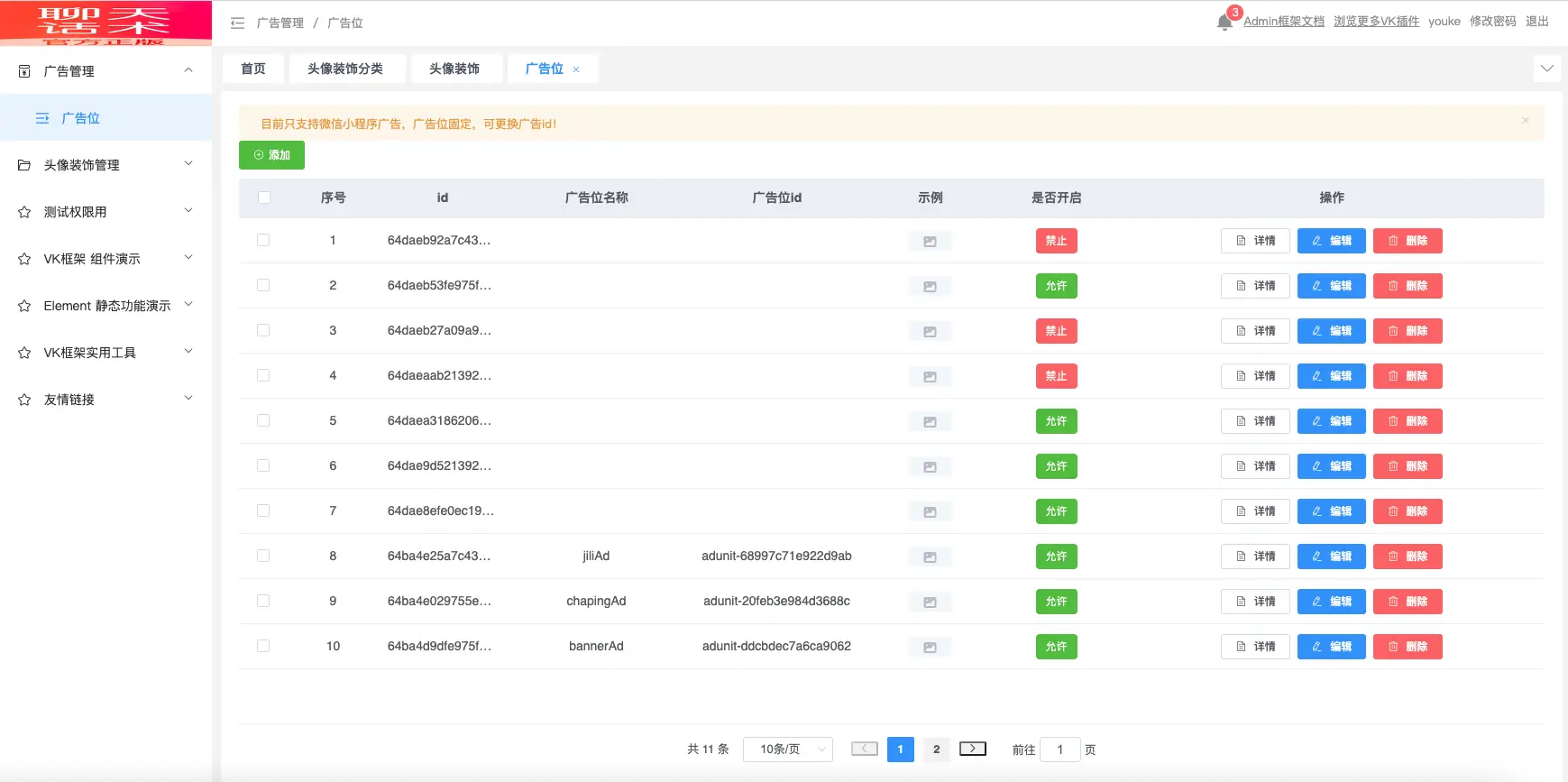Click the page jump input field

tap(1059, 750)
